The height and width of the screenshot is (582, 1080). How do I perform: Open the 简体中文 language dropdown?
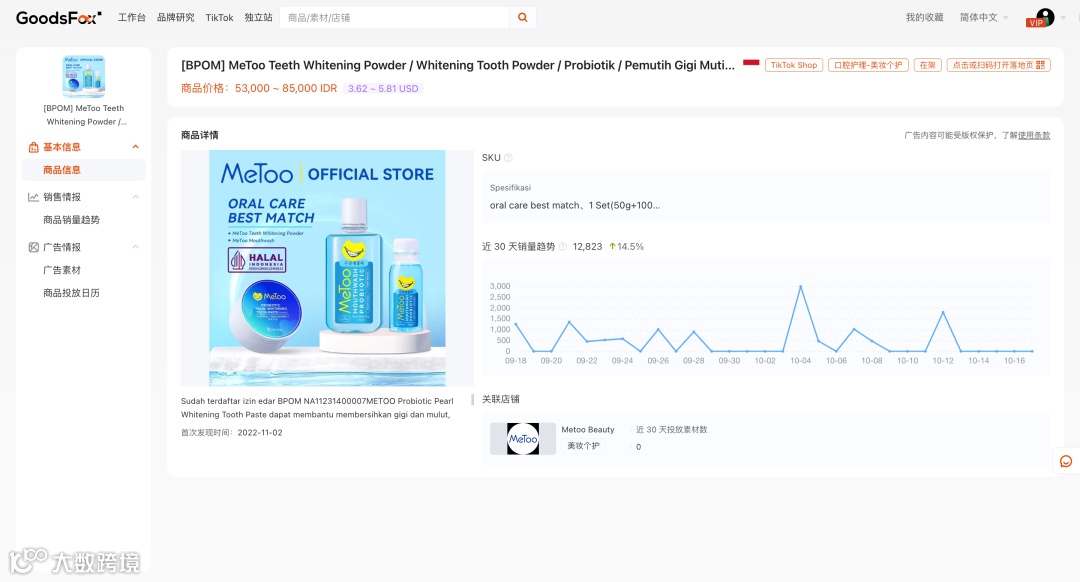[984, 17]
